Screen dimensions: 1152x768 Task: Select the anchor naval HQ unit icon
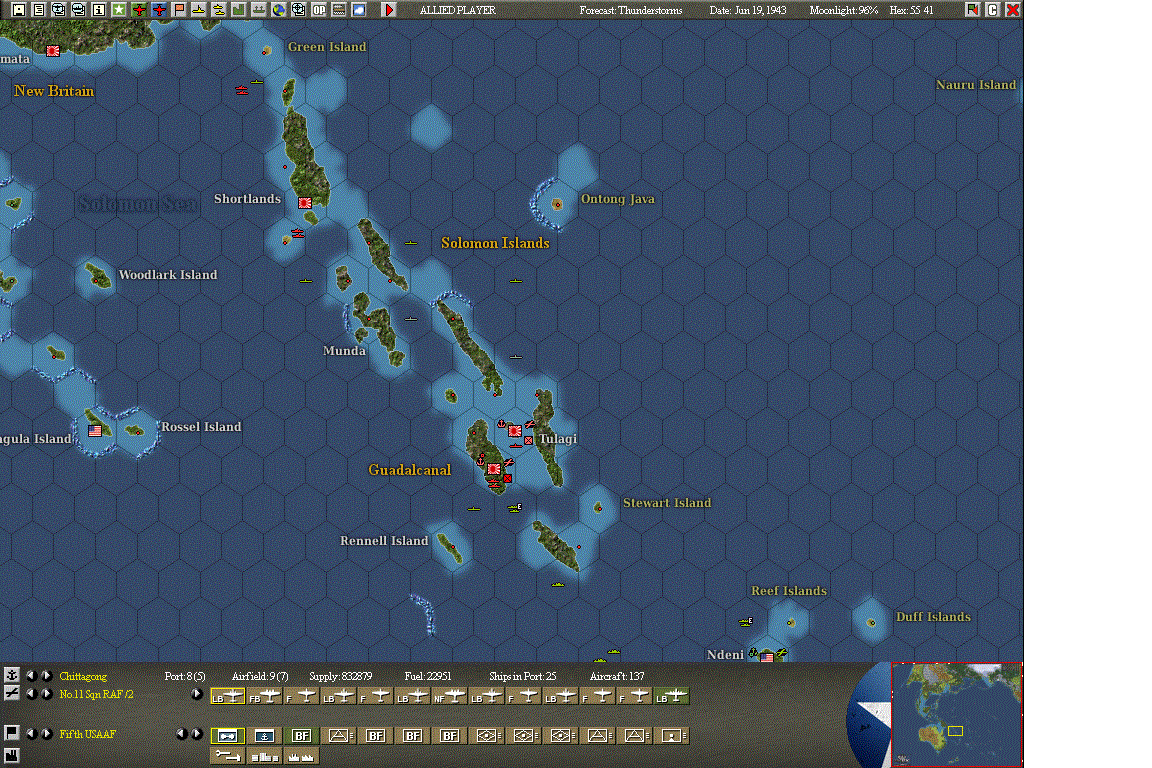(x=264, y=735)
